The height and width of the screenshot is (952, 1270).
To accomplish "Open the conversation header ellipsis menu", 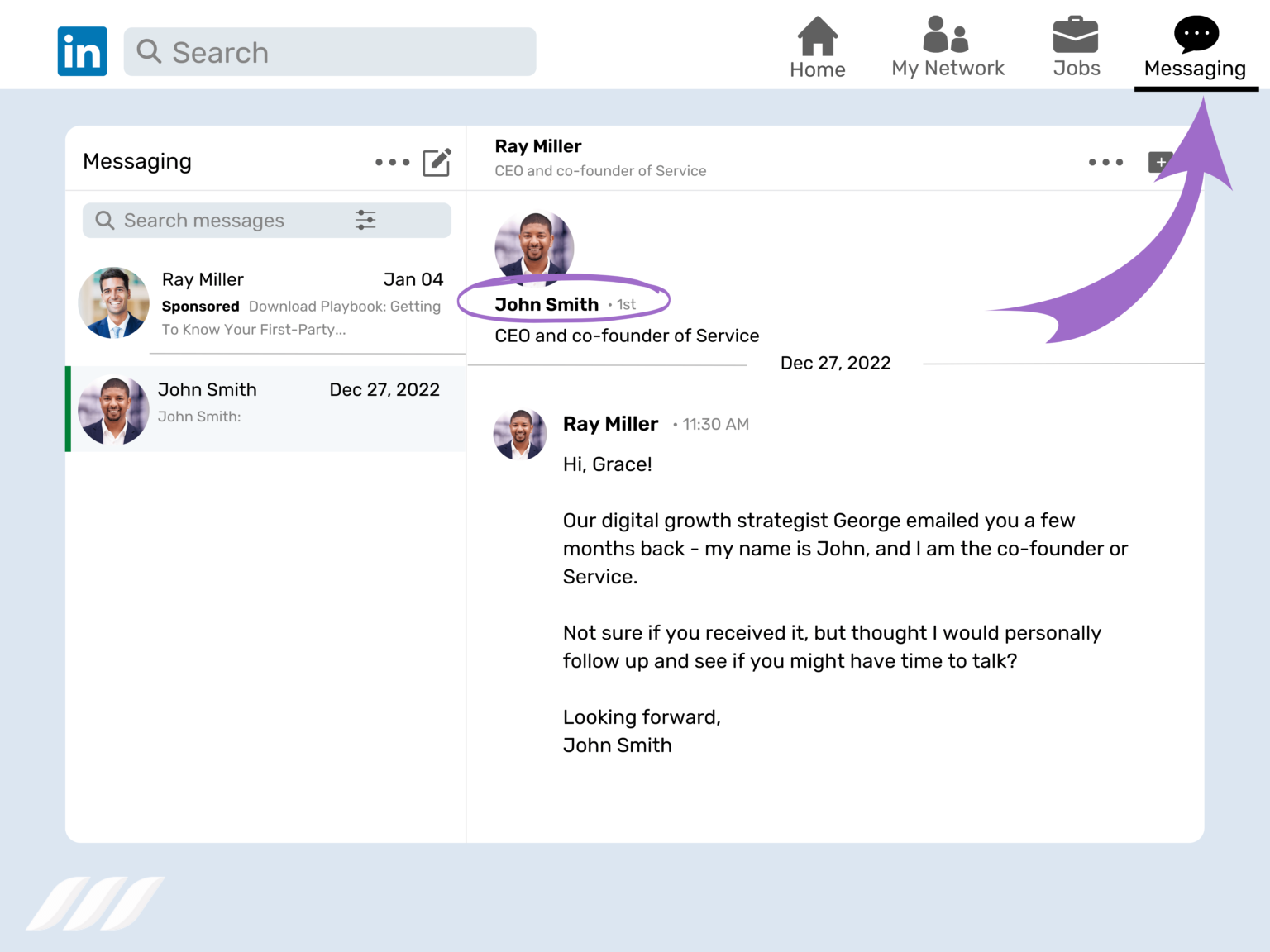I will pos(1105,162).
